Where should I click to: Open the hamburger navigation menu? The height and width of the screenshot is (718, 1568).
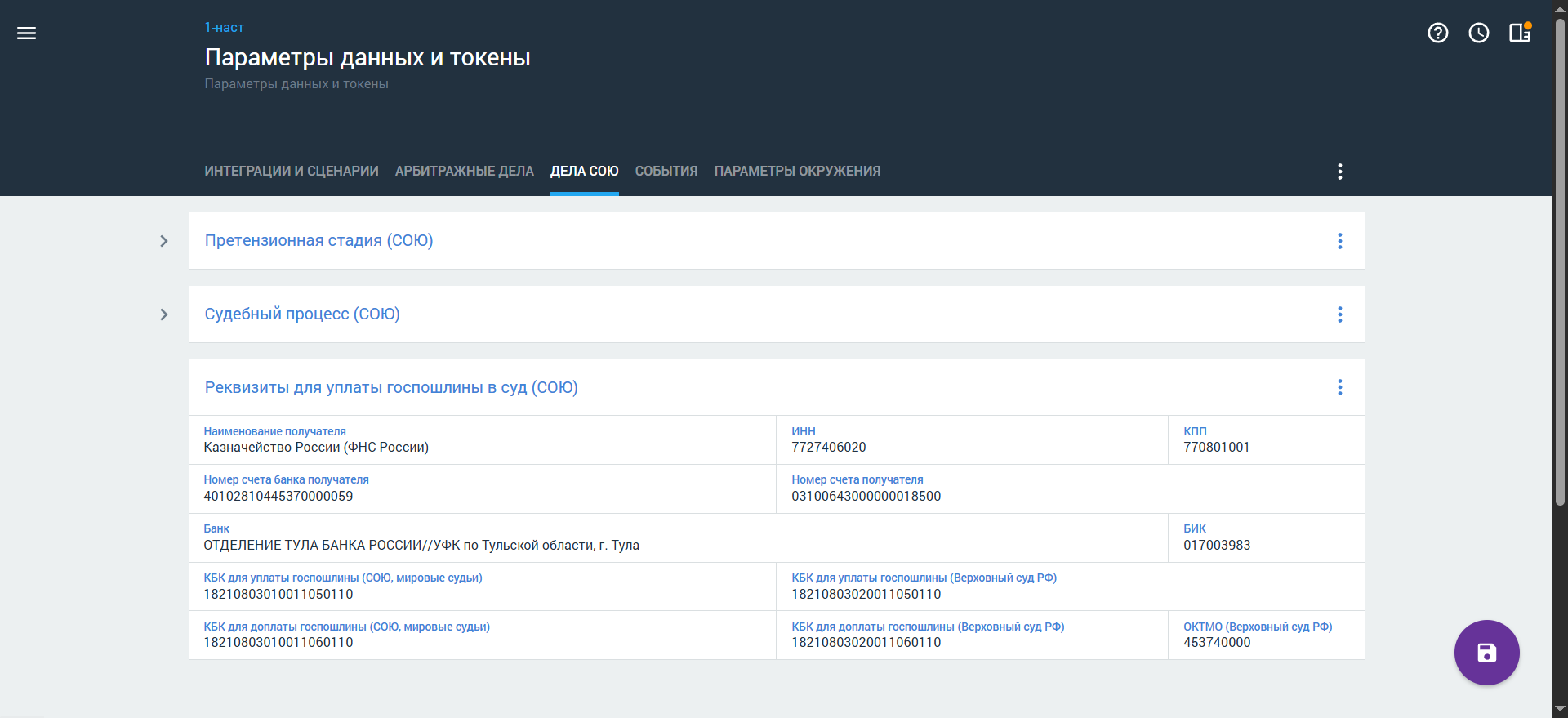pos(26,33)
